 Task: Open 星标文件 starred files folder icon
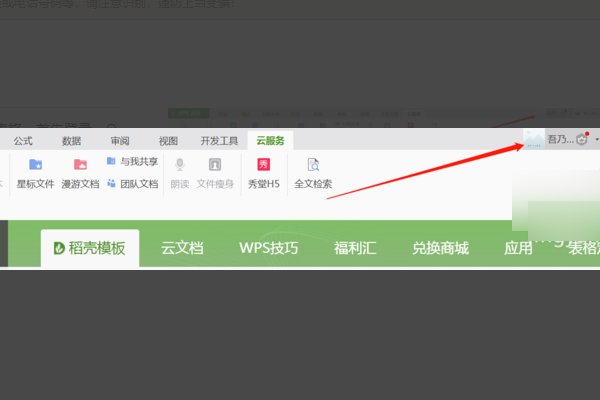[x=36, y=164]
